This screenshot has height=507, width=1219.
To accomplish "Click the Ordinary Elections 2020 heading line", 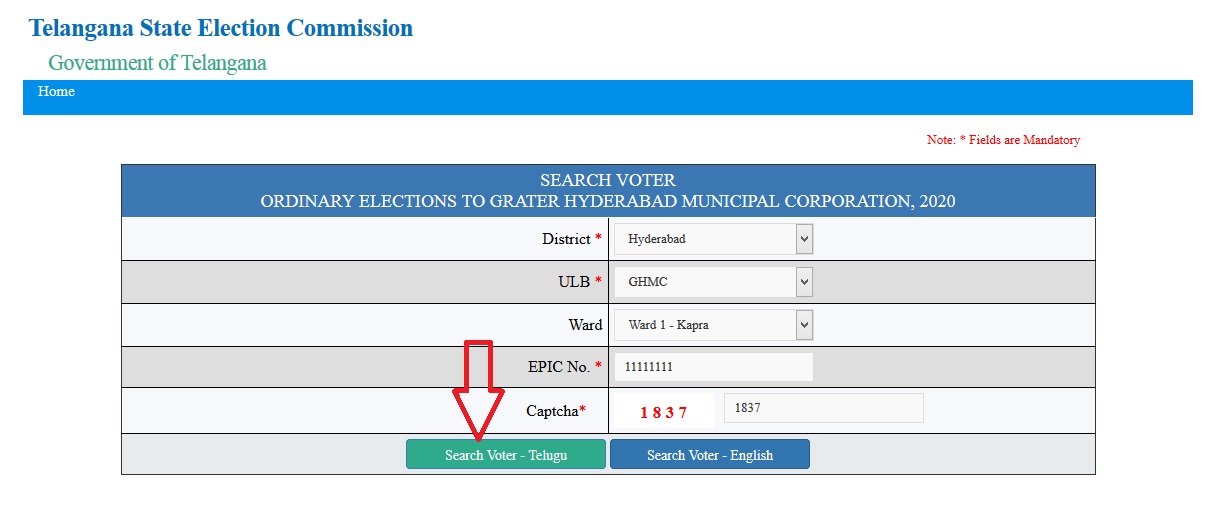I will [x=608, y=202].
